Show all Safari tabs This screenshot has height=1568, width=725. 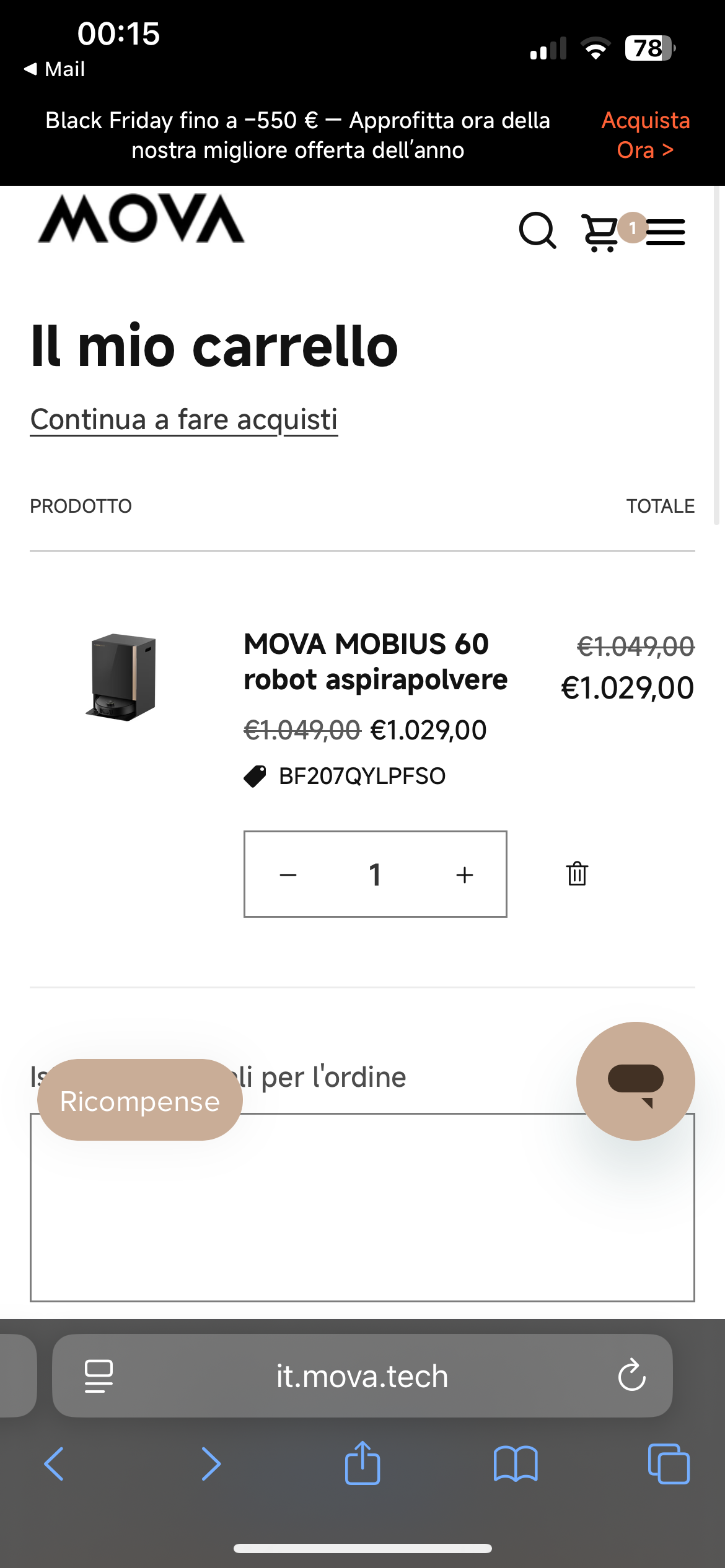(x=668, y=1464)
